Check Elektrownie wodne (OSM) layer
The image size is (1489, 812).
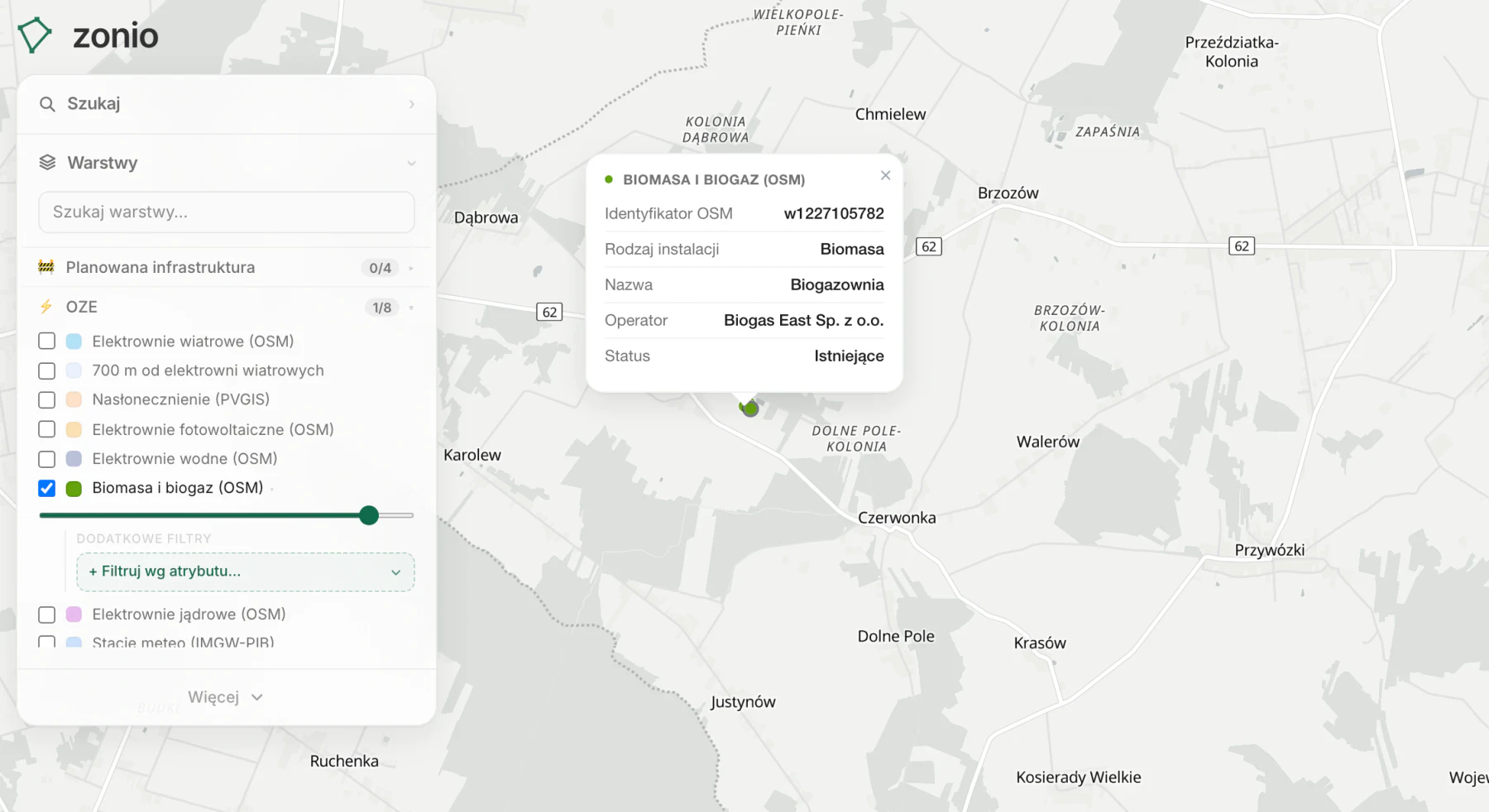pyautogui.click(x=47, y=459)
